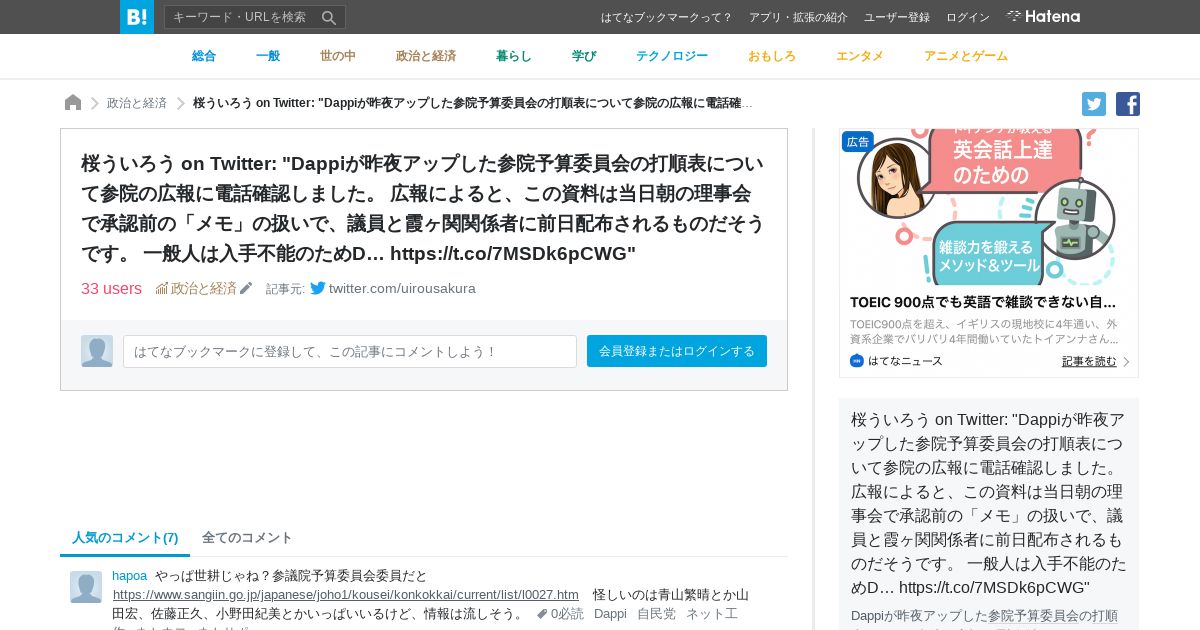
Task: Select the 暮らし category tab
Action: [514, 56]
